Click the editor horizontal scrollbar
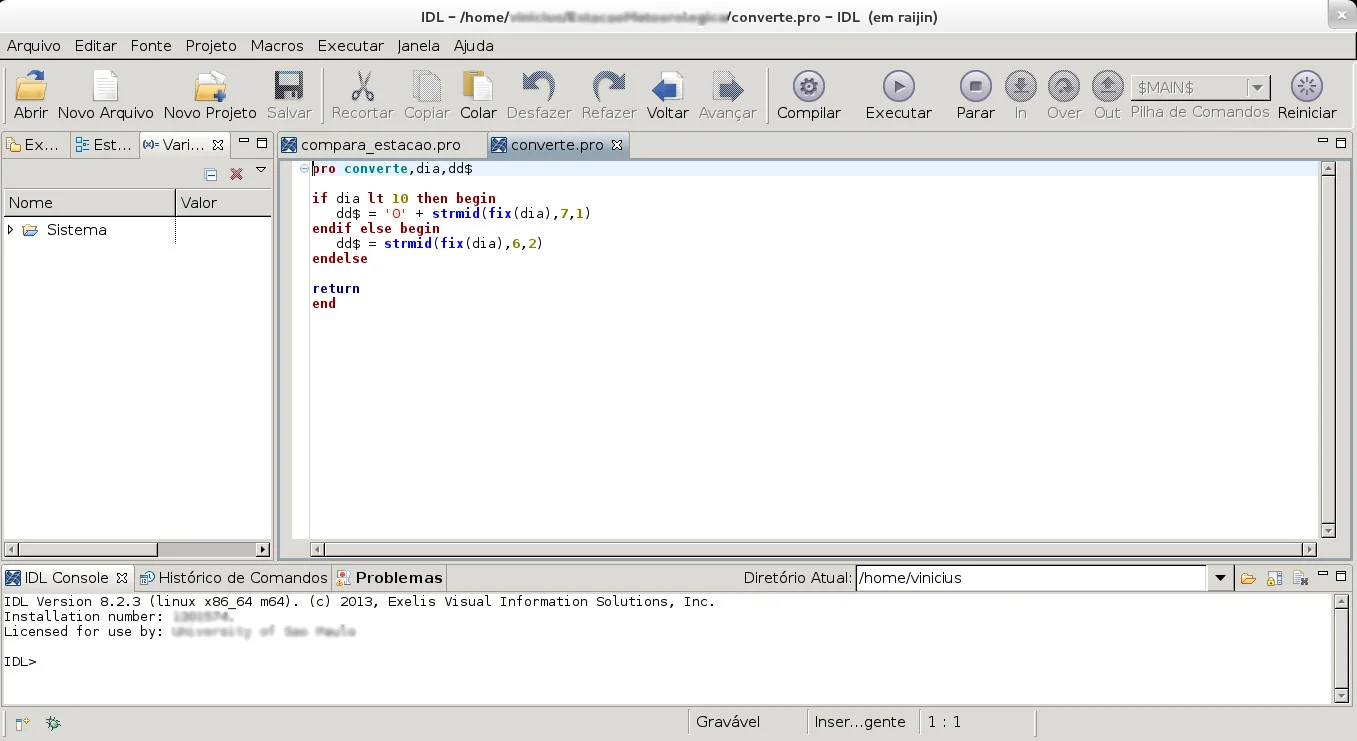 click(x=813, y=549)
